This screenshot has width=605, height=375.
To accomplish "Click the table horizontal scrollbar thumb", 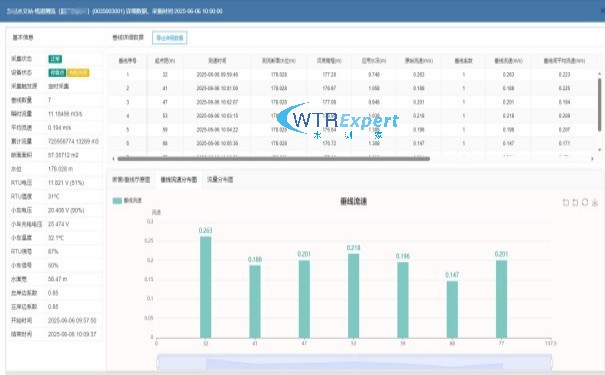I will tap(274, 159).
